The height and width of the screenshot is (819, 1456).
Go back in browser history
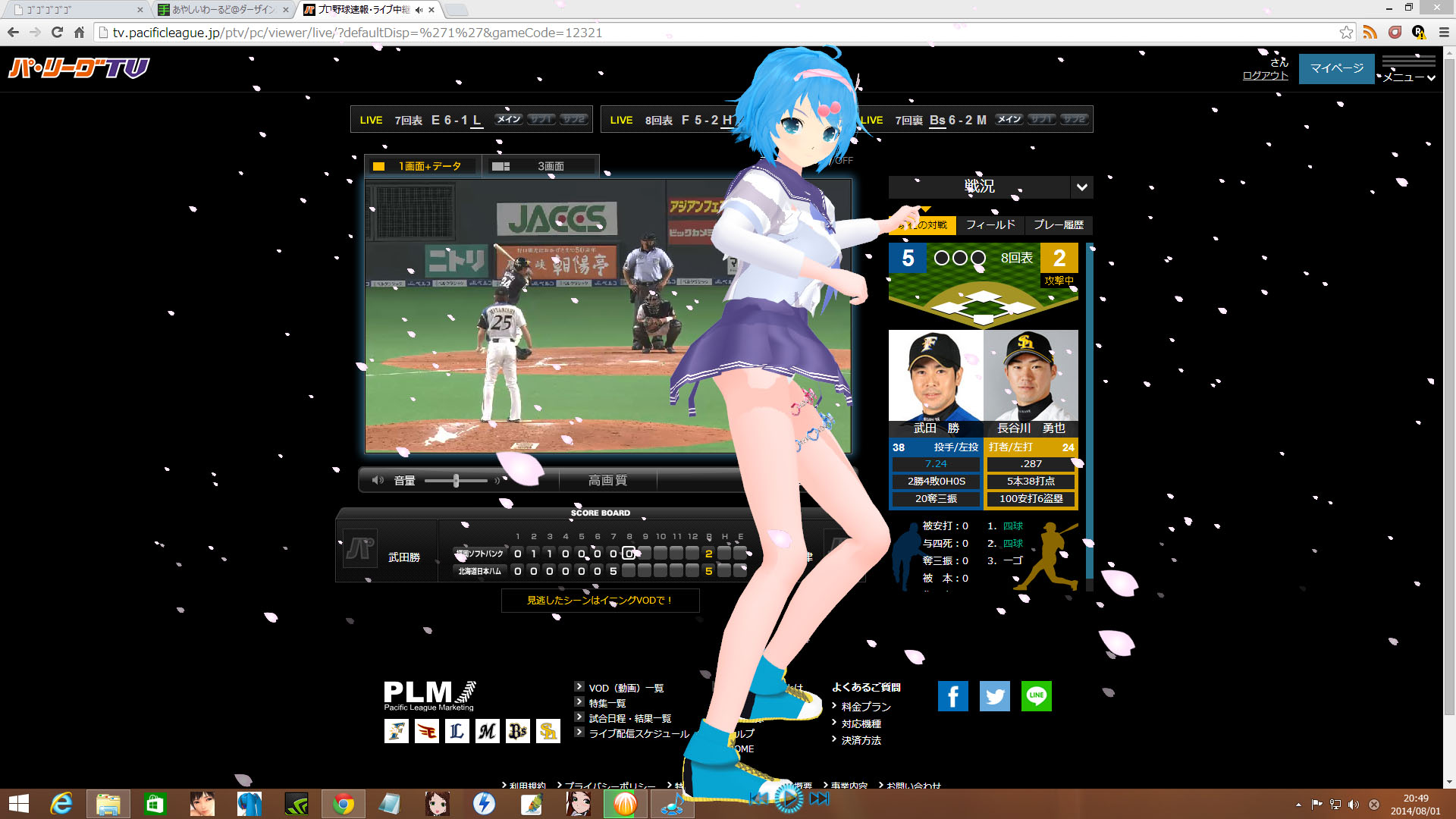[x=13, y=32]
